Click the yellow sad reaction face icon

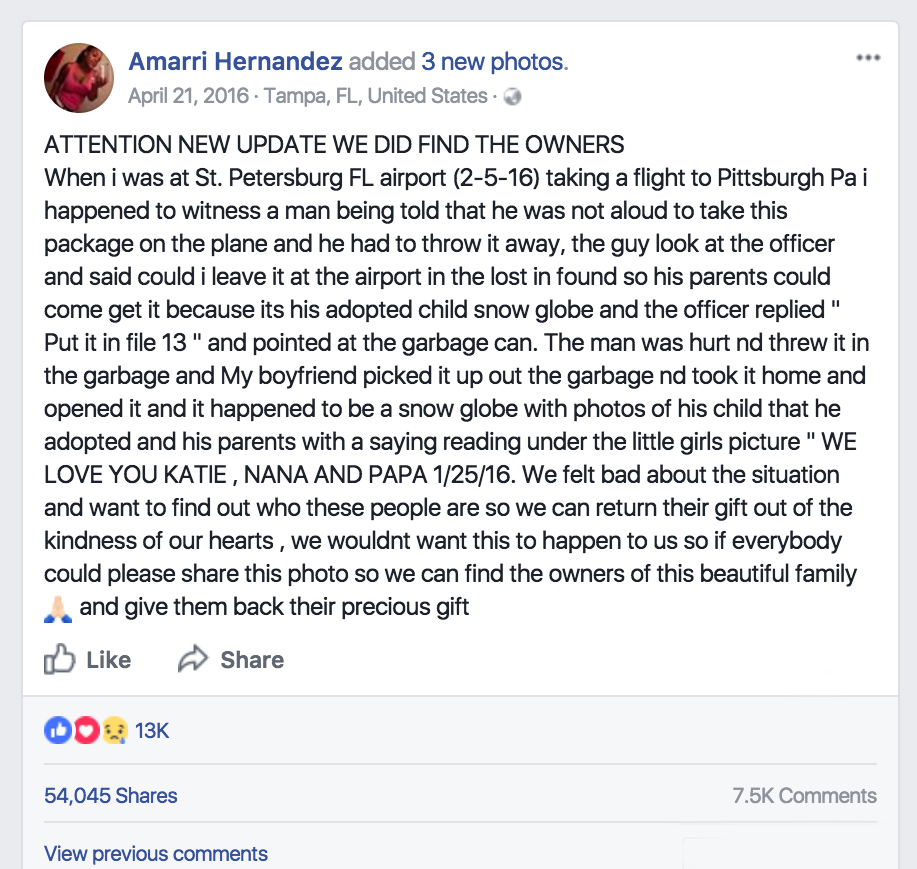click(x=115, y=731)
